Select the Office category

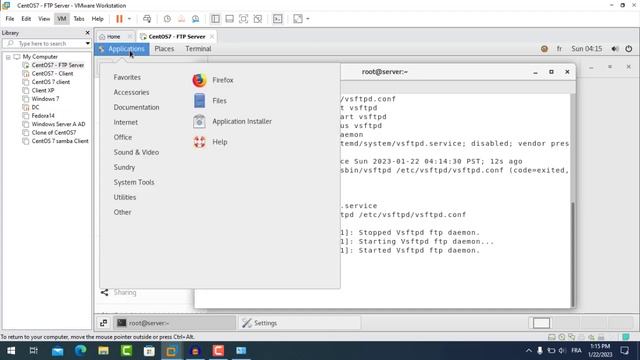point(122,138)
